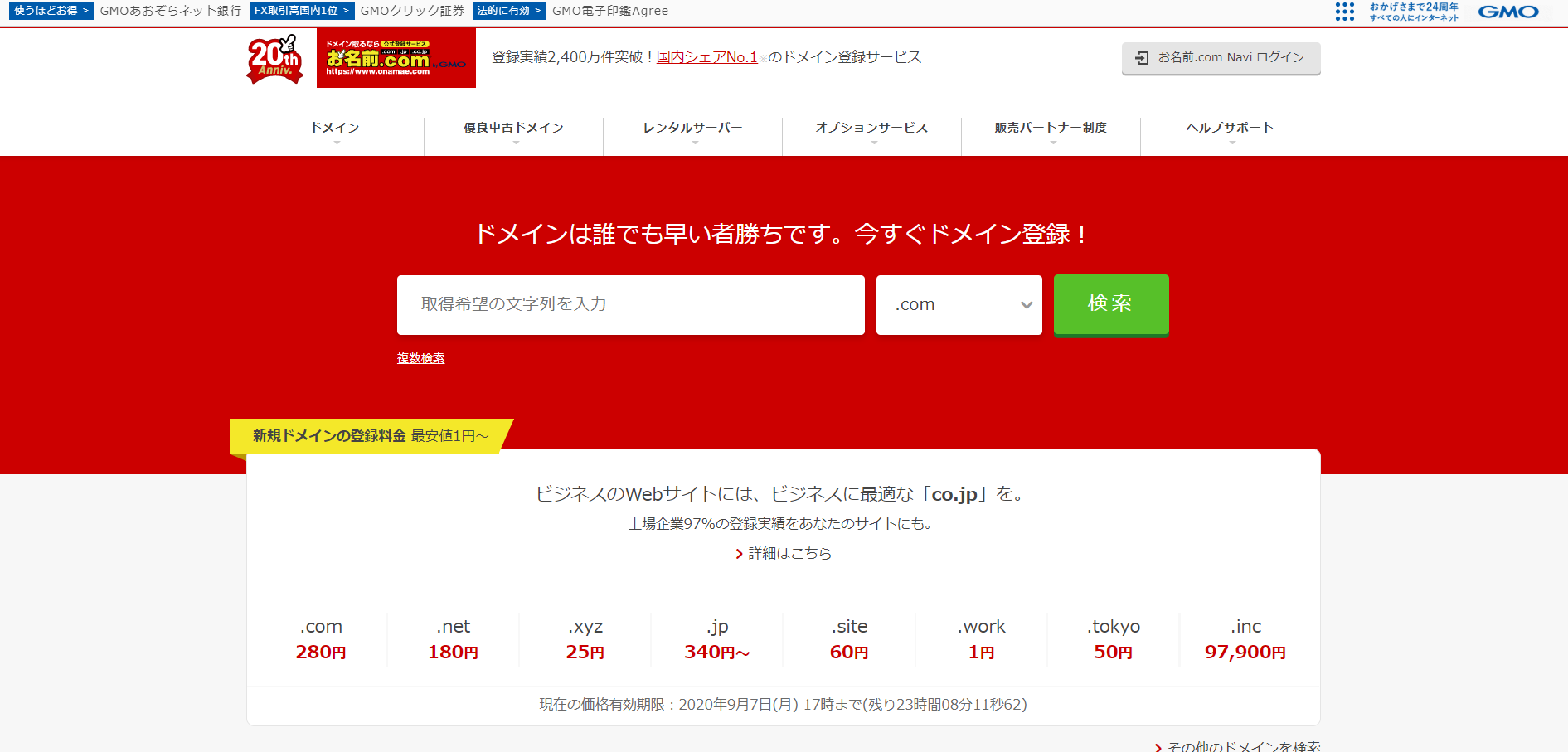Click the その他のドメインを検索 link
The width and height of the screenshot is (1568, 752).
(1243, 746)
